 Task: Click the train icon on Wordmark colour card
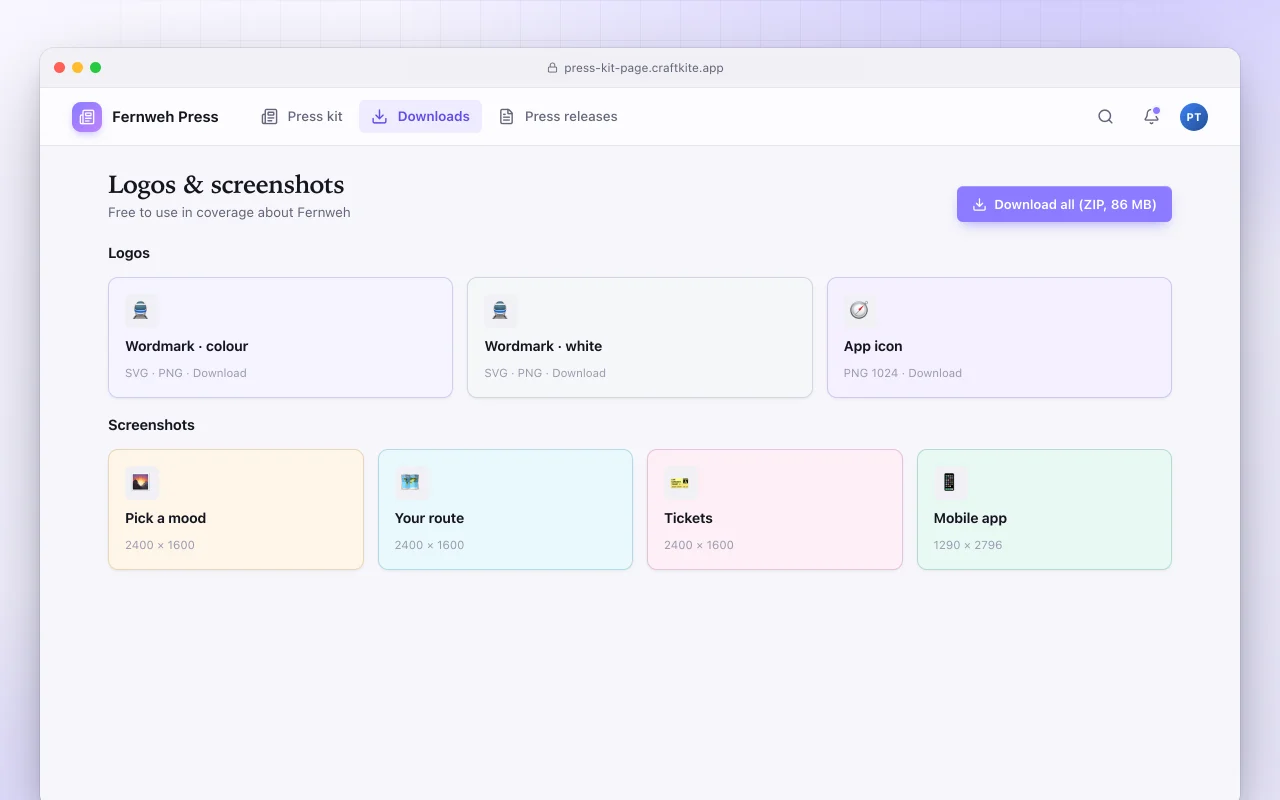pyautogui.click(x=141, y=310)
